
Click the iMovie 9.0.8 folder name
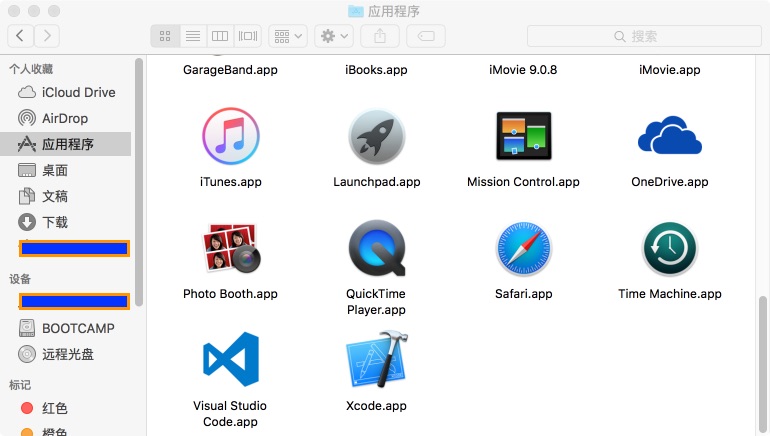(x=523, y=70)
